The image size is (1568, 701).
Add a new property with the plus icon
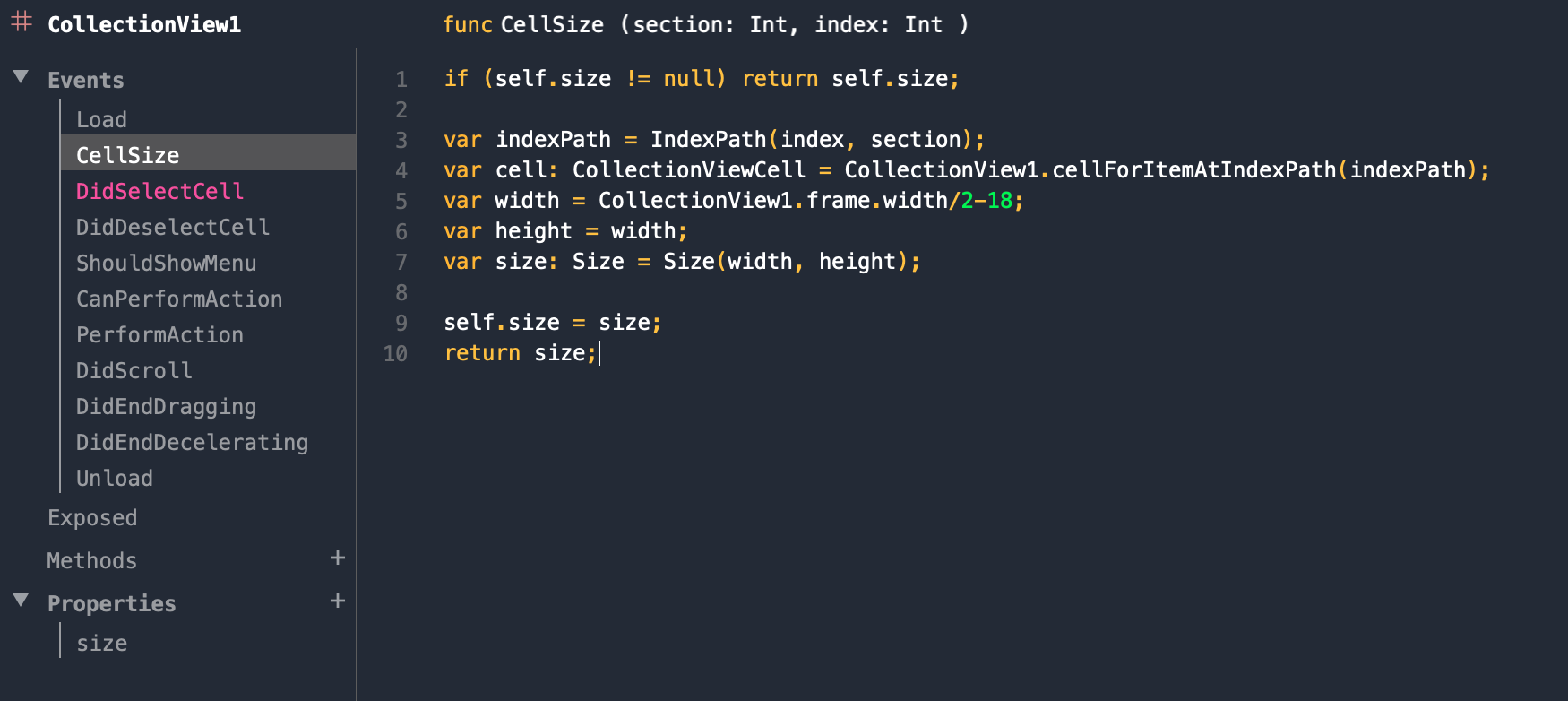[338, 601]
